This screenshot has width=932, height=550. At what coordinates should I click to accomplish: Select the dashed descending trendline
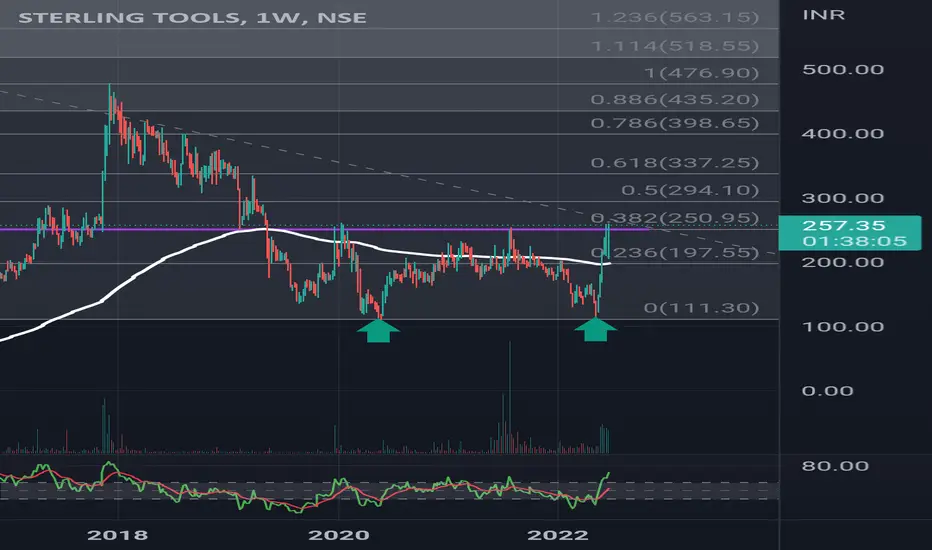[x=386, y=172]
